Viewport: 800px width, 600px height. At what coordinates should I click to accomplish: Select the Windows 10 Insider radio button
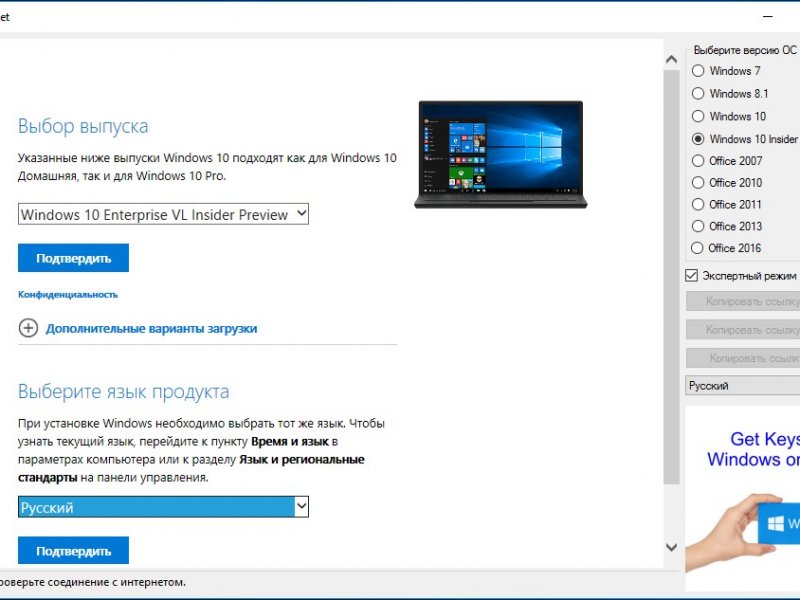click(698, 139)
